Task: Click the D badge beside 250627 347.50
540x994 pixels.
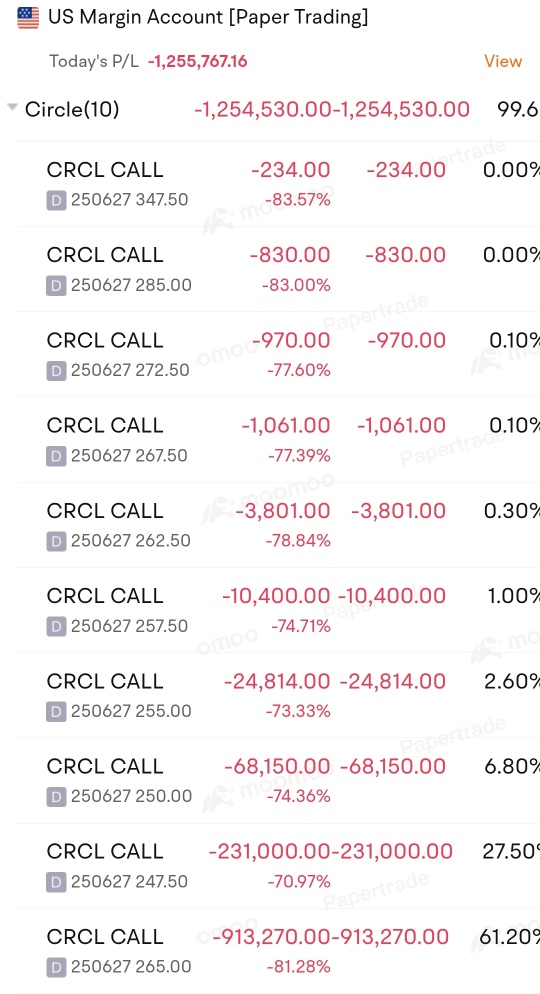Action: click(56, 200)
